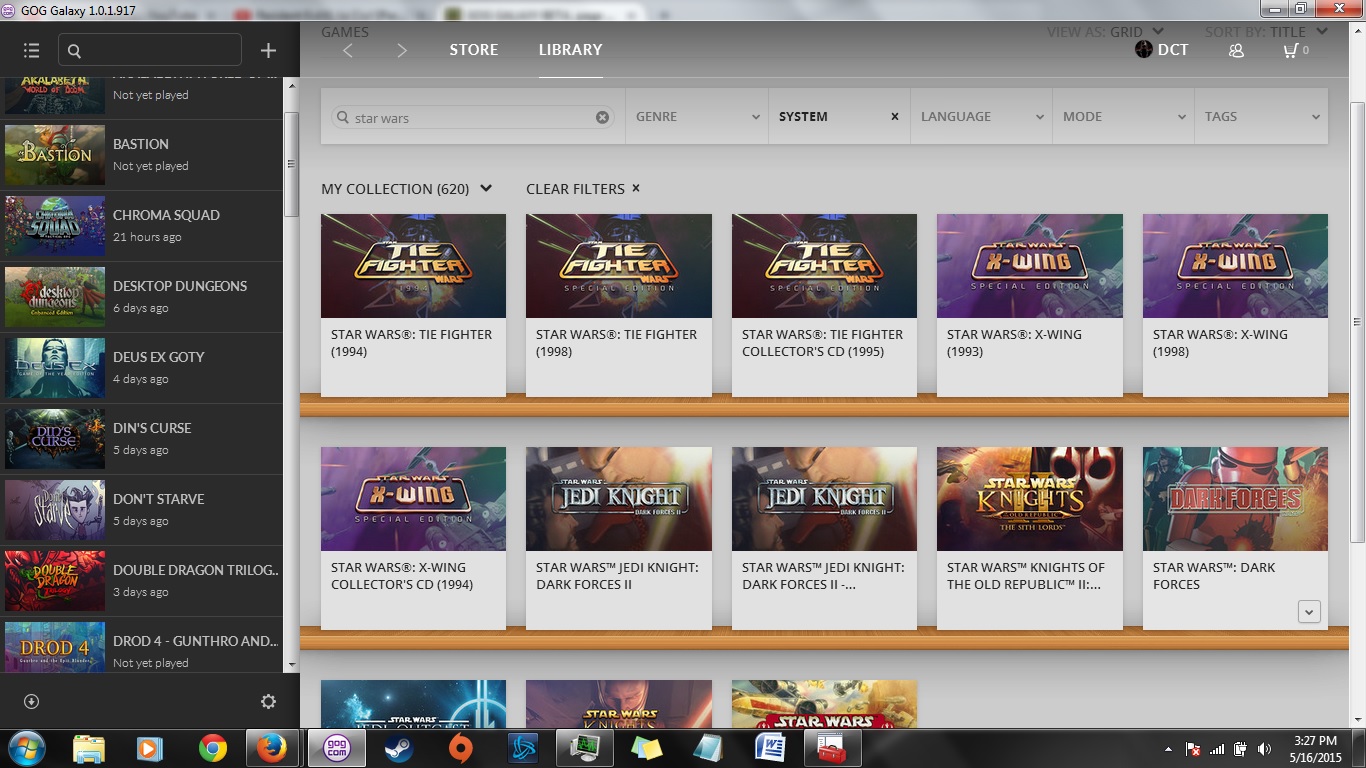
Task: Select DIN'S CURSE in sidebar list
Action: coord(142,439)
